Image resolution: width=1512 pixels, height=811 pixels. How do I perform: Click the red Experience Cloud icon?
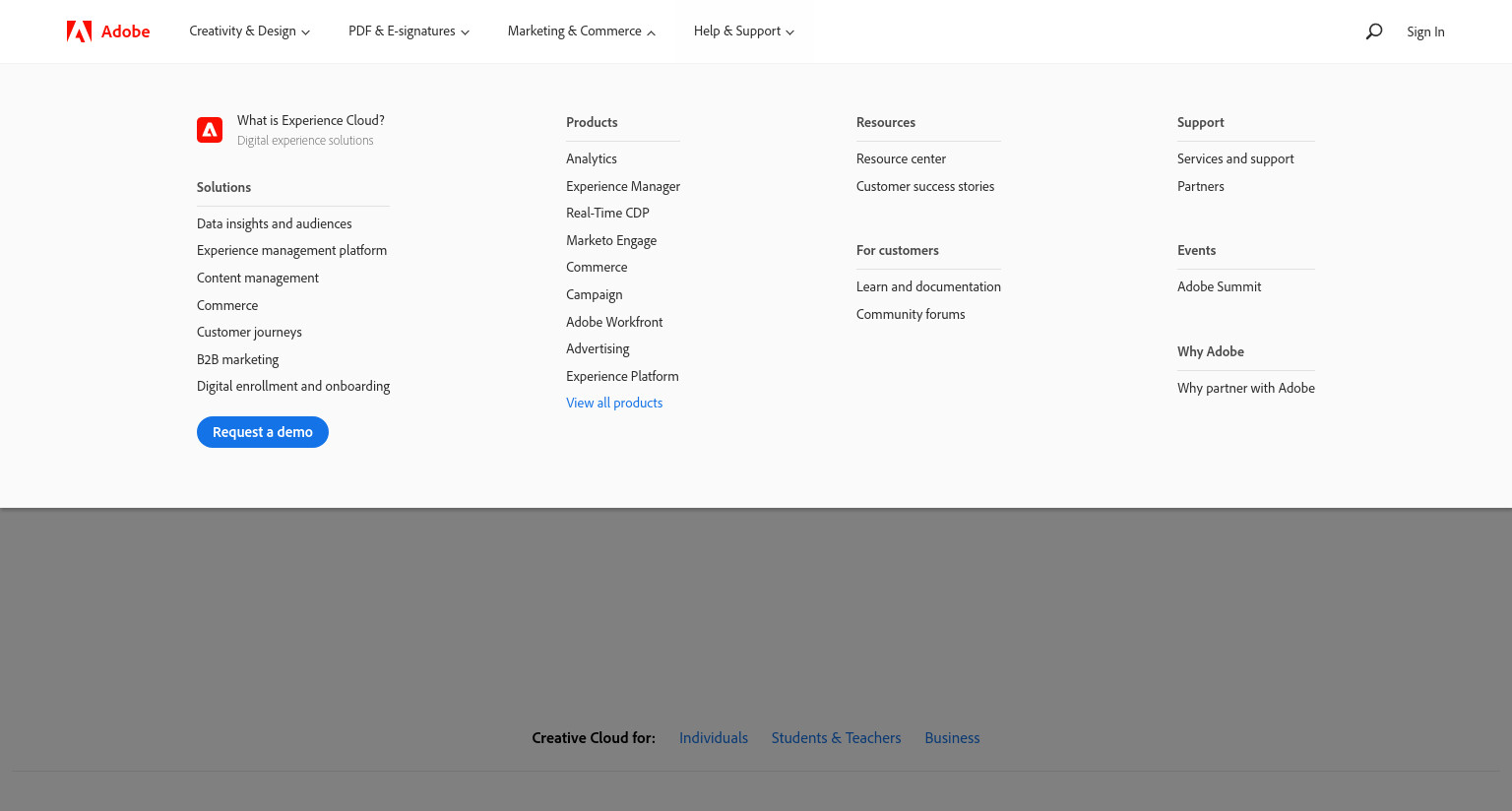[210, 130]
